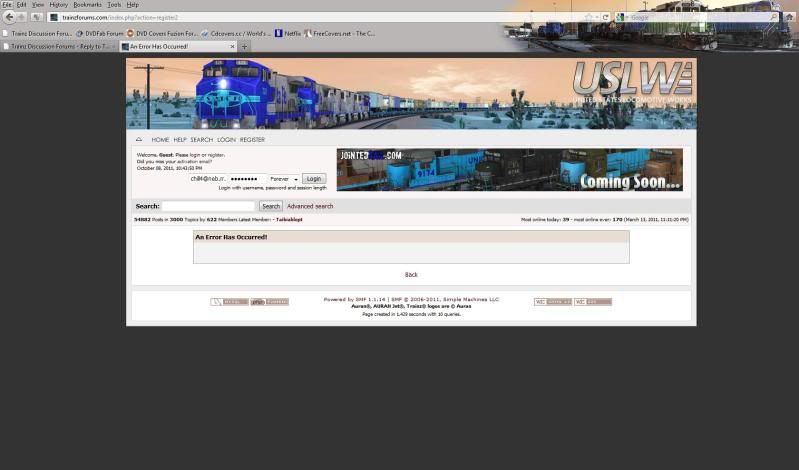Open forum SEARCH nav link

coord(202,140)
